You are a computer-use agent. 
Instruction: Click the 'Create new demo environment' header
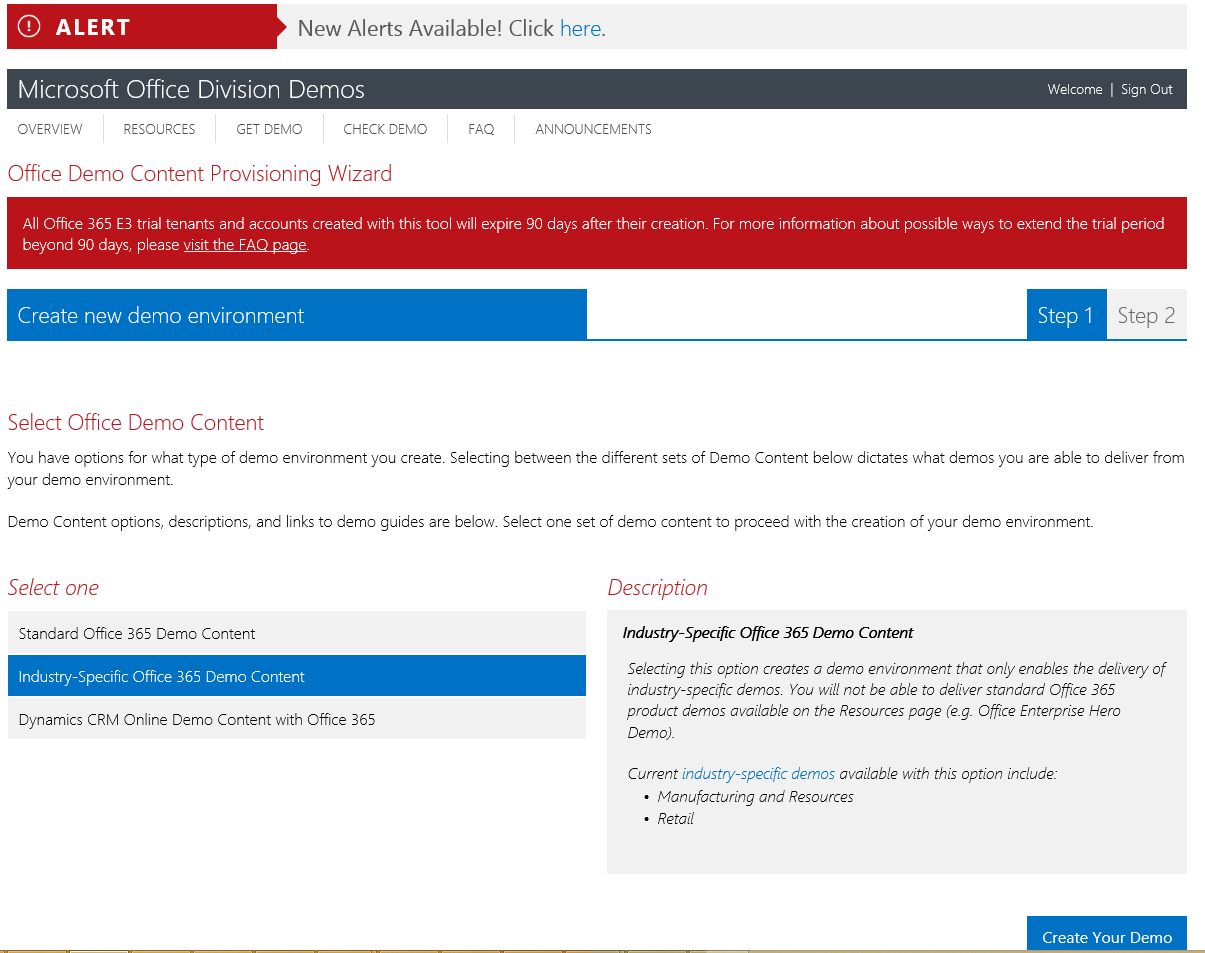click(297, 315)
